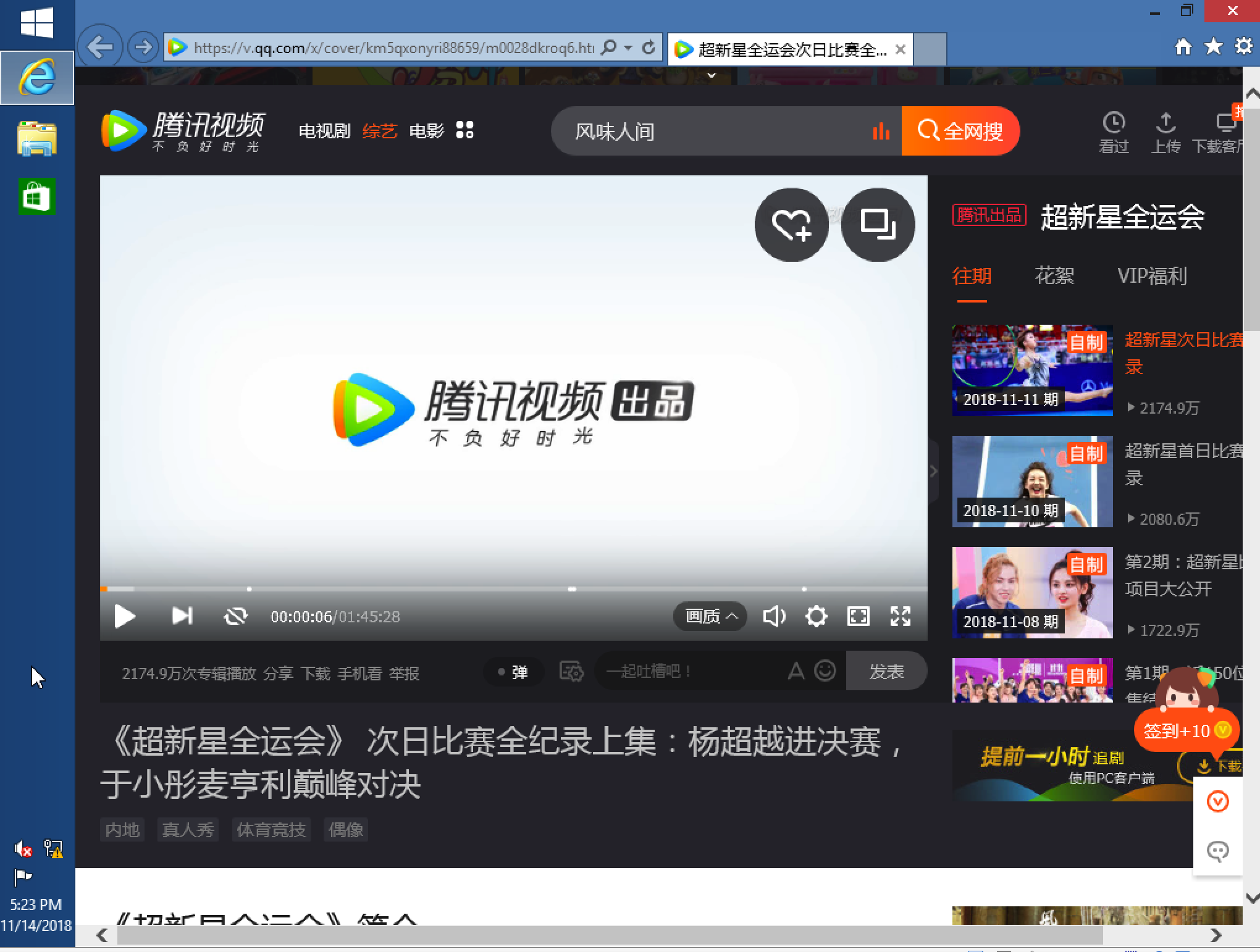
Task: Toggle web widescreen mode in player
Action: (857, 616)
